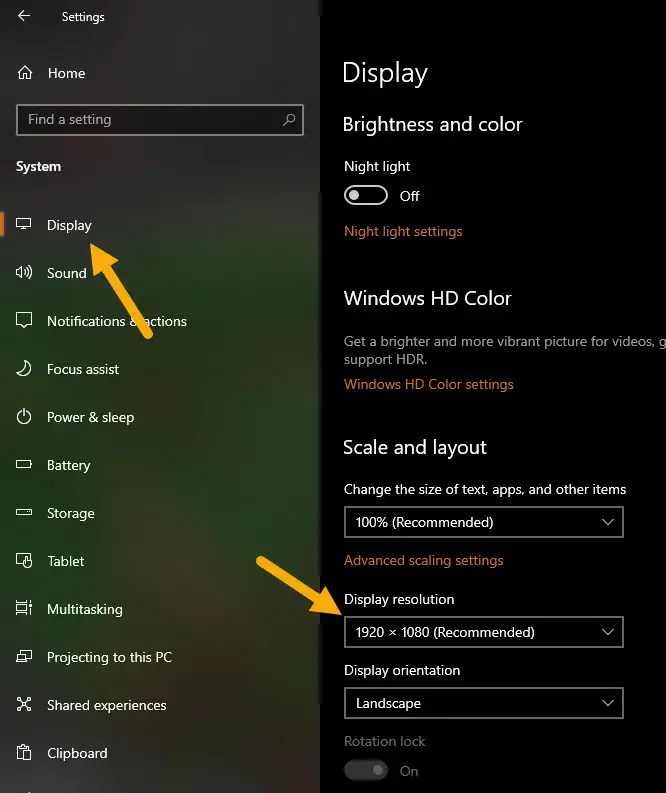
Task: Open Advanced scaling settings link
Action: pyautogui.click(x=424, y=560)
